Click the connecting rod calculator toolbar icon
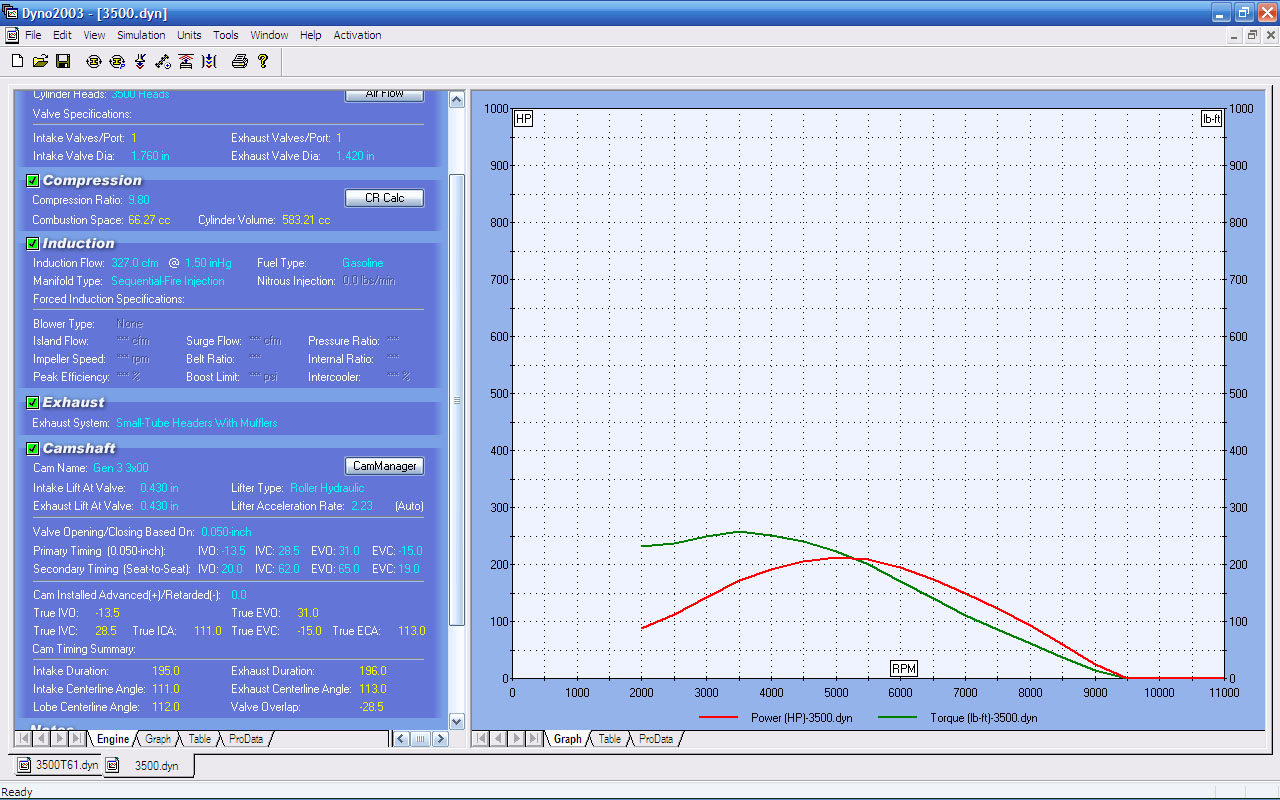Viewport: 1280px width, 800px height. tap(163, 62)
